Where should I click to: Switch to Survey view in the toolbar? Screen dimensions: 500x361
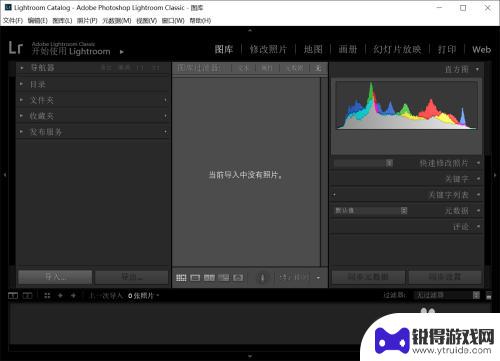224,277
